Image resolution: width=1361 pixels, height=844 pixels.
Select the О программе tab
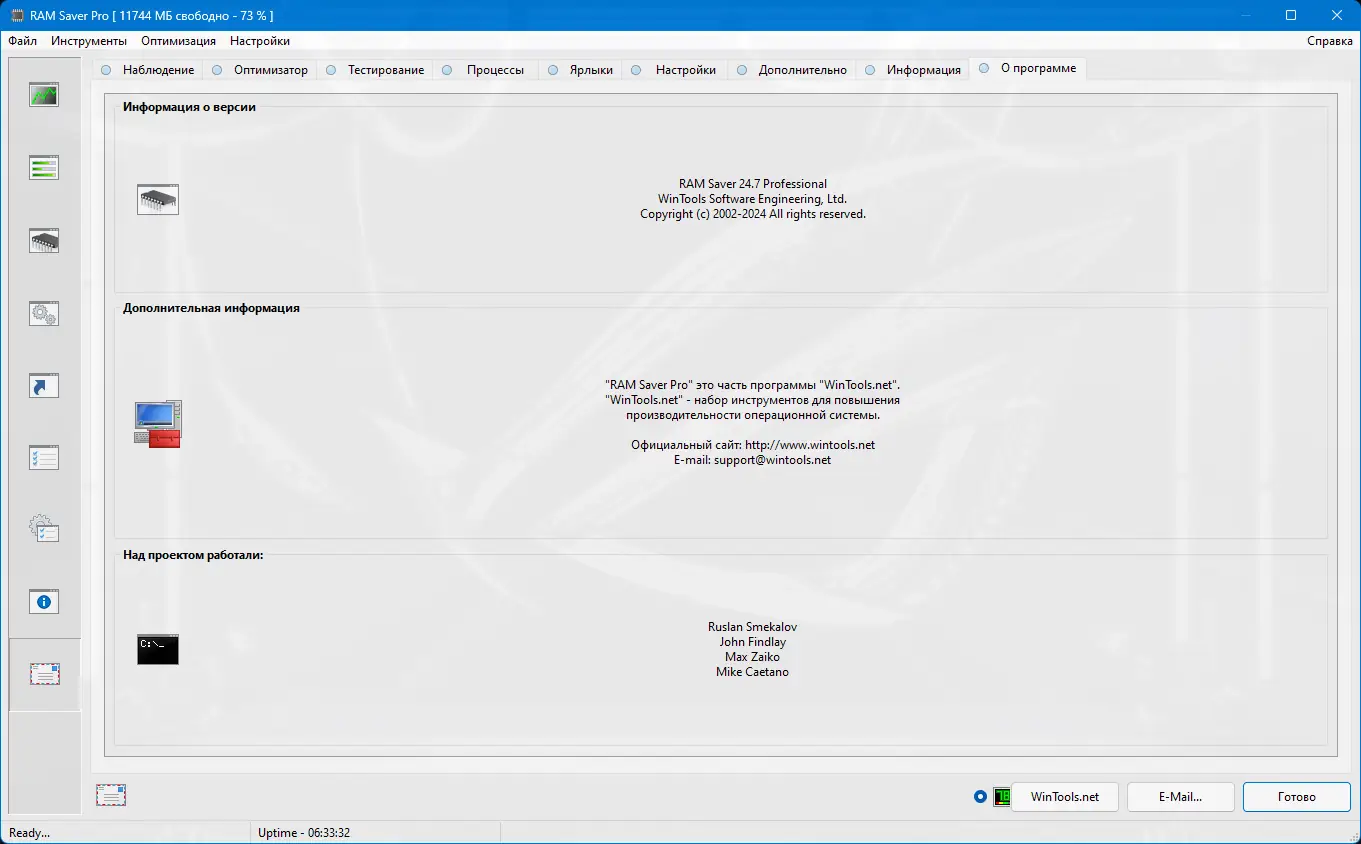pos(1028,68)
